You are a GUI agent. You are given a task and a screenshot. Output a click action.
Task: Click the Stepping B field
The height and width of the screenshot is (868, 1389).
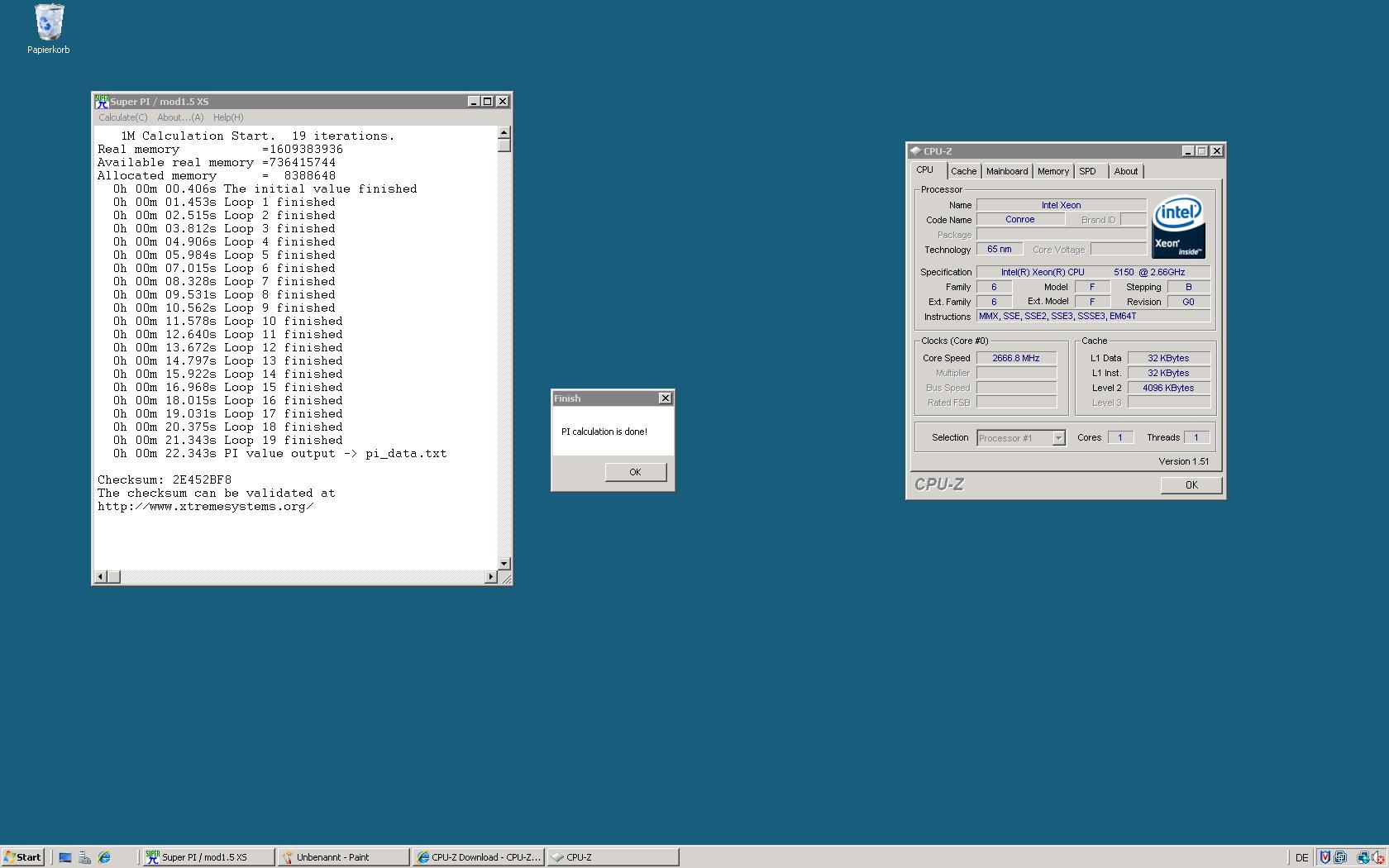1188,287
